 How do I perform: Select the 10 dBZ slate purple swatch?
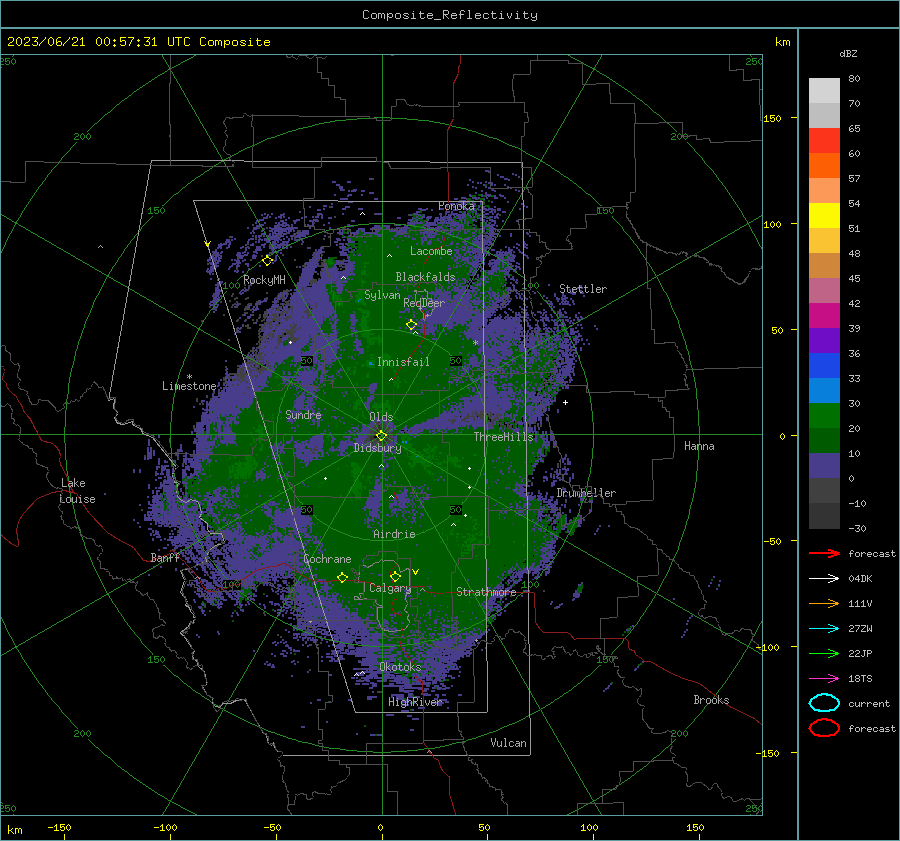pyautogui.click(x=824, y=465)
